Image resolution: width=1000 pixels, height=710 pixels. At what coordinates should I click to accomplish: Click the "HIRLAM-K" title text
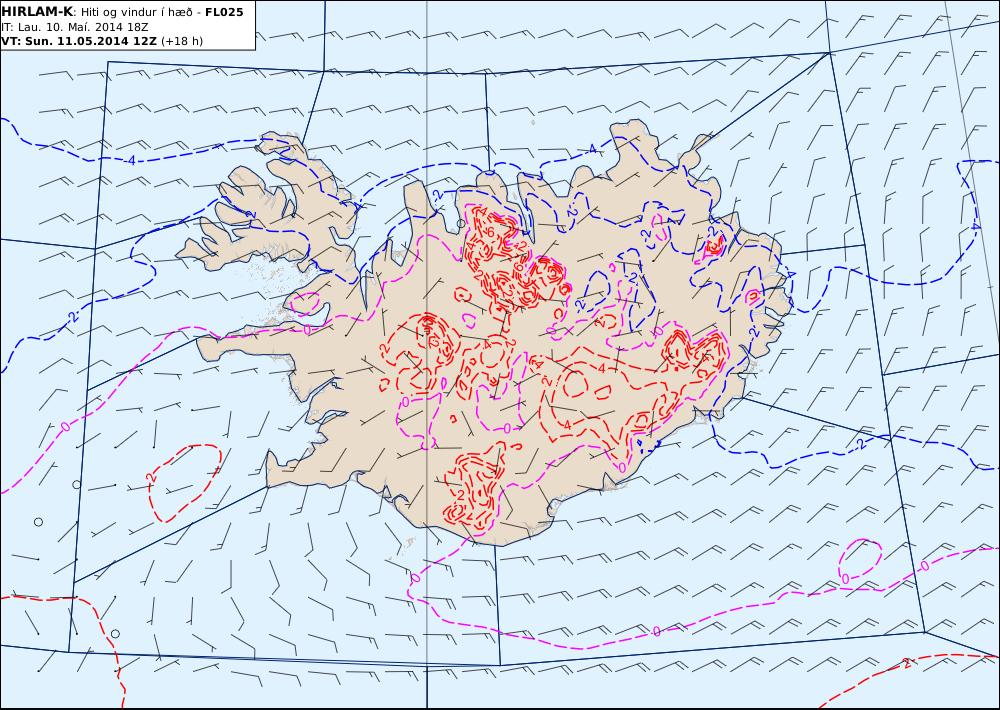[x=37, y=12]
